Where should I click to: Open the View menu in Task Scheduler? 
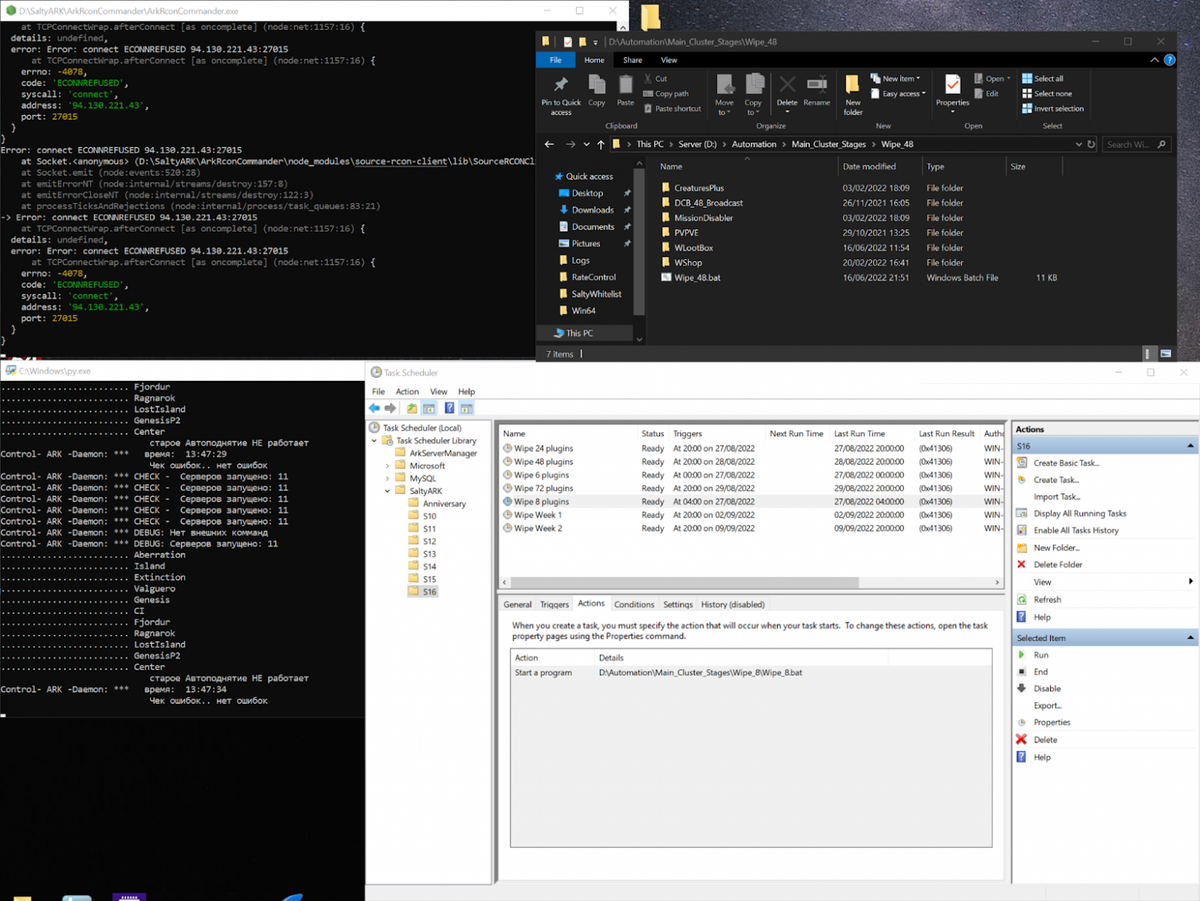coord(438,392)
